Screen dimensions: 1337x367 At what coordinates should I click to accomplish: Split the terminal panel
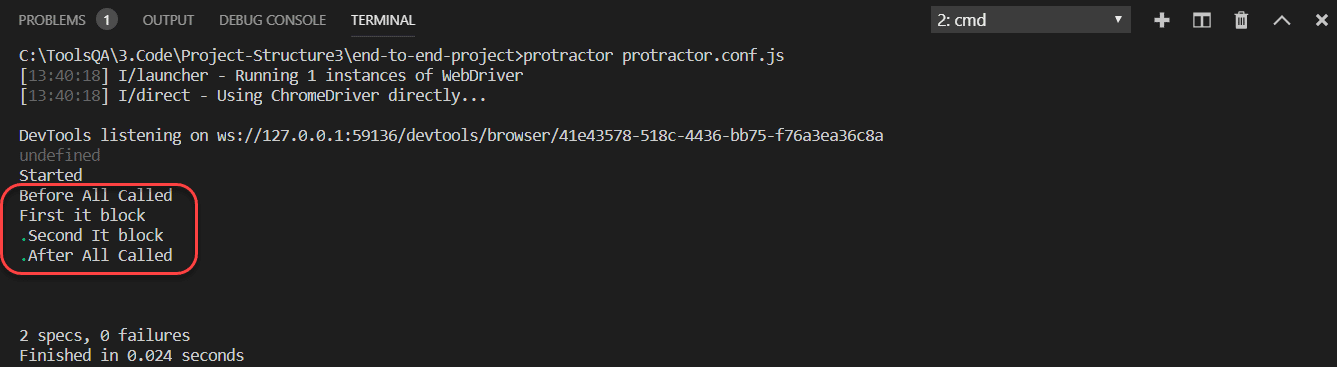1202,20
